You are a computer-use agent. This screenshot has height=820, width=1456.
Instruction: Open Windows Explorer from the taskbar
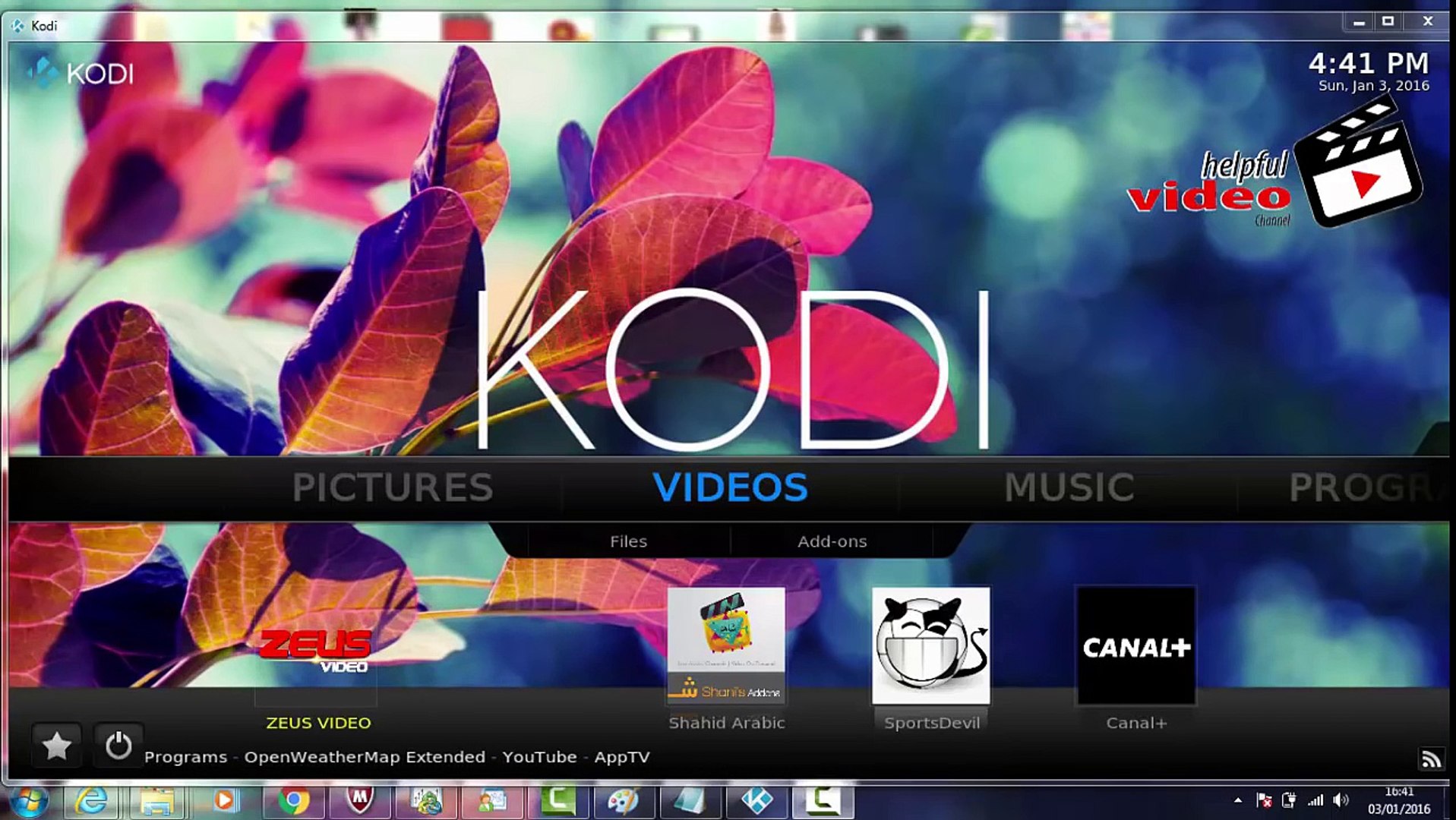coord(157,802)
